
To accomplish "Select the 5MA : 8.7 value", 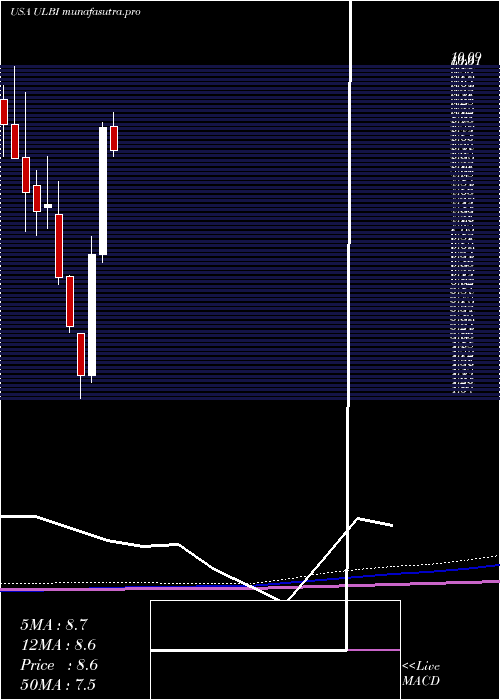I will click(54, 625).
